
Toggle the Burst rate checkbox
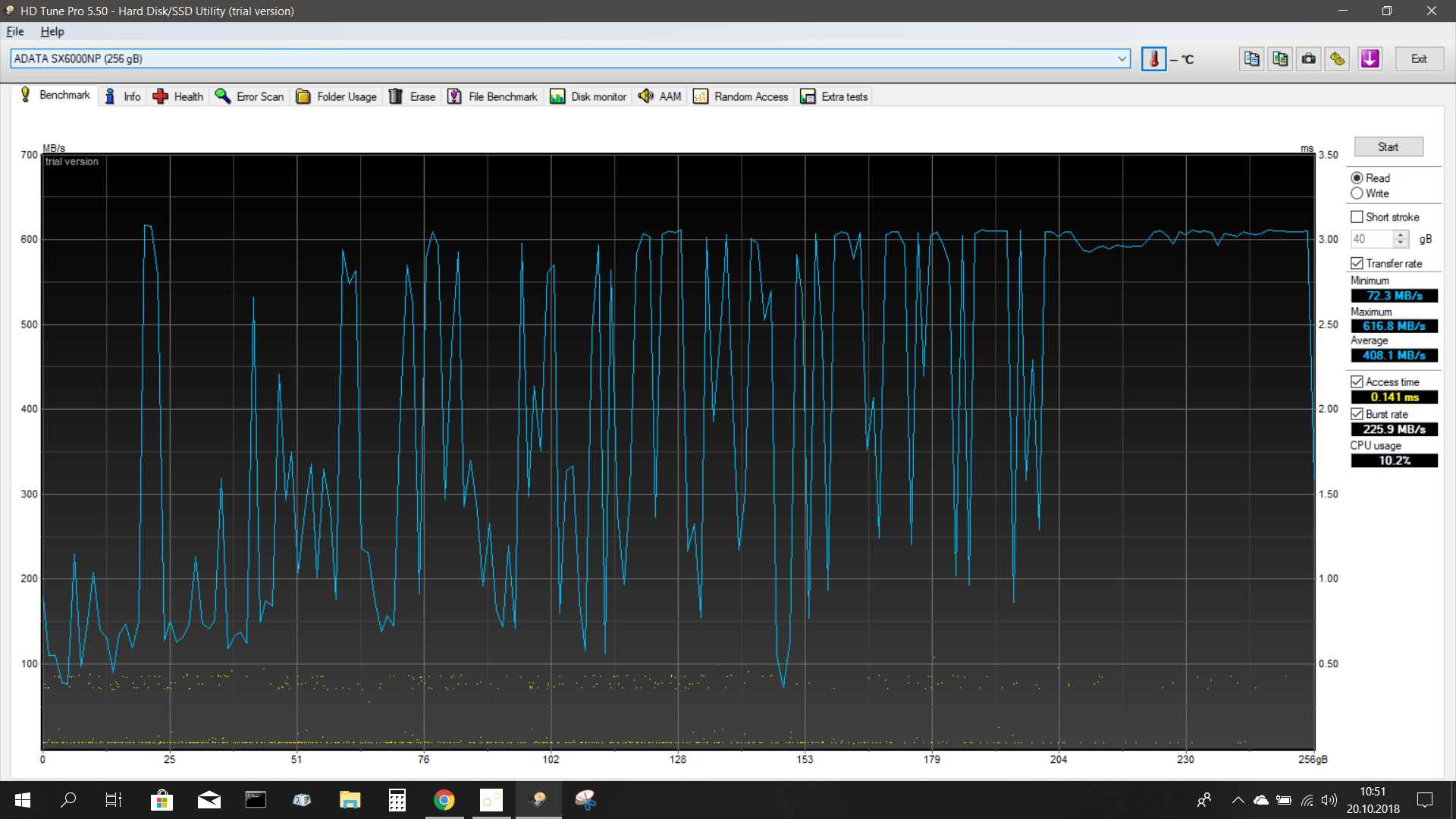pyautogui.click(x=1357, y=414)
